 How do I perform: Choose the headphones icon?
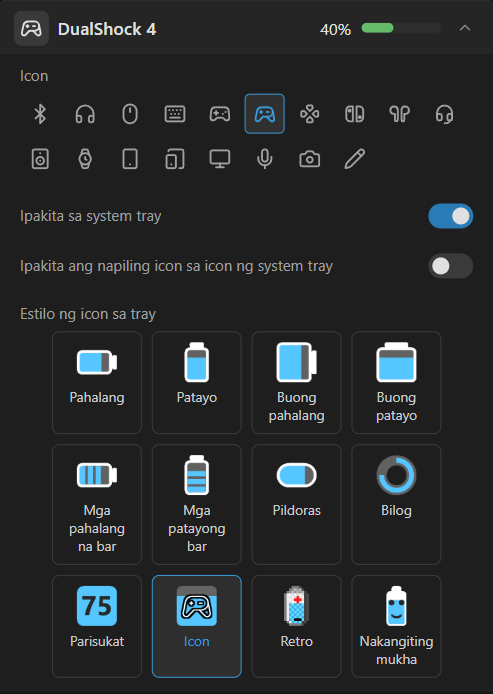coord(85,114)
